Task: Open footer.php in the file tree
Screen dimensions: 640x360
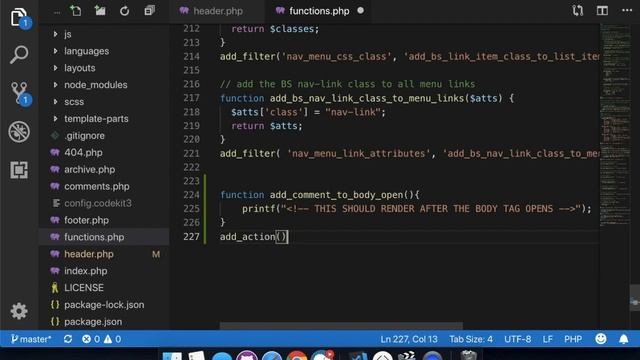Action: 86,220
